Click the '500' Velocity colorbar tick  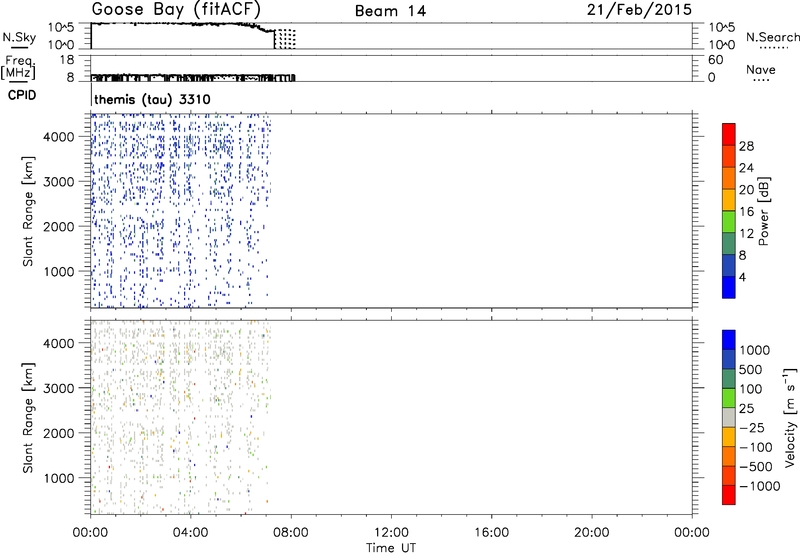point(751,370)
